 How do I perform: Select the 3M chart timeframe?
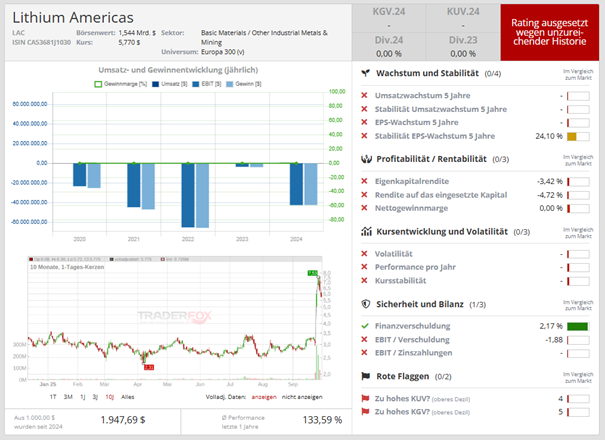pyautogui.click(x=68, y=397)
